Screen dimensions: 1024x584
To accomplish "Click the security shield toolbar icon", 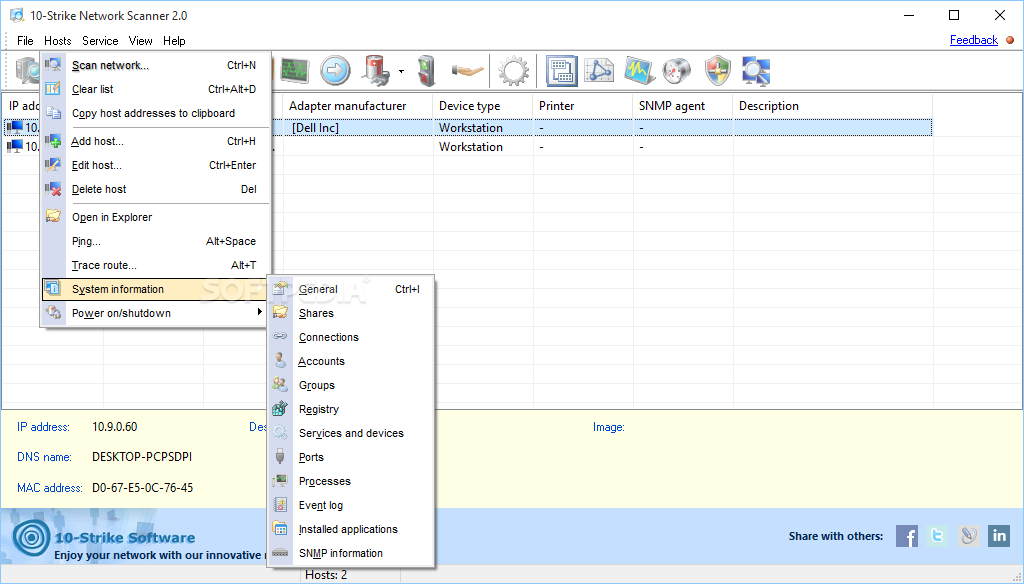I will click(718, 71).
